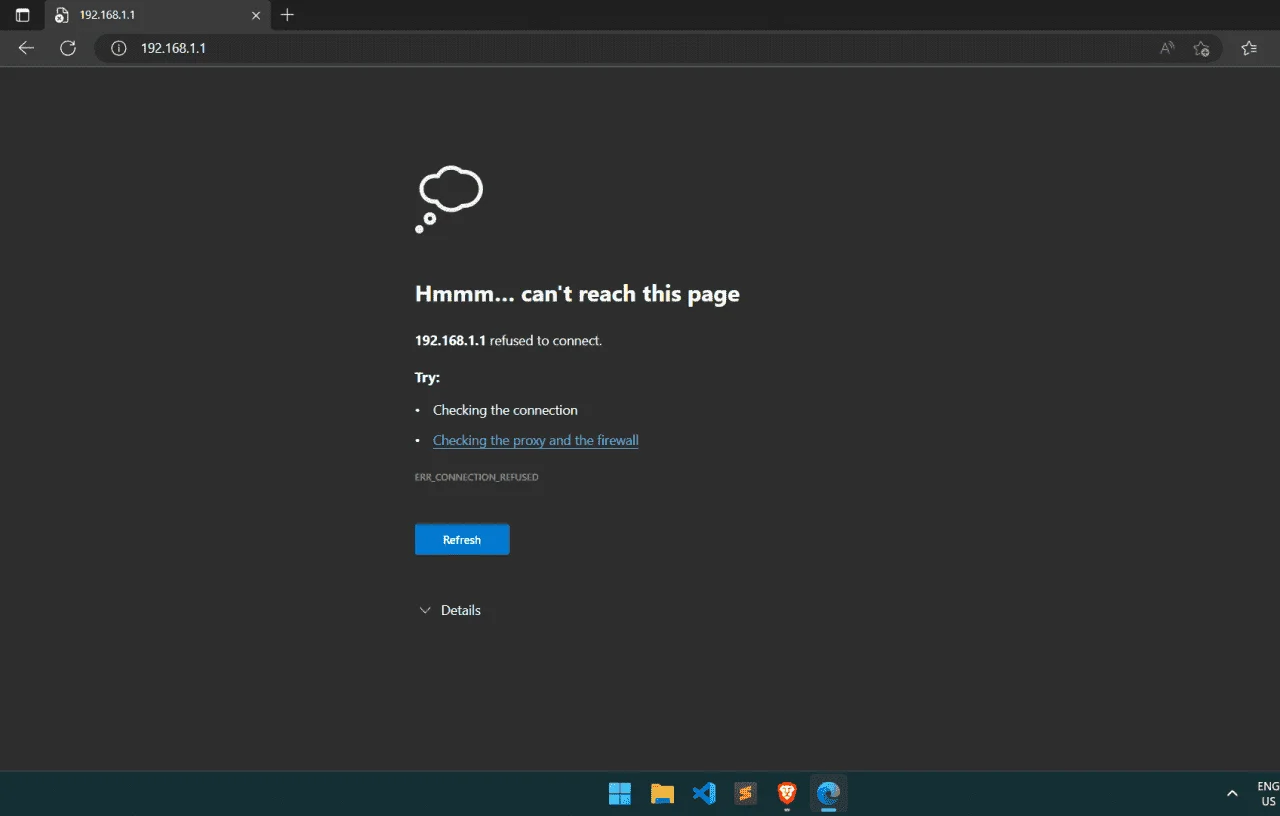Select the 192.168.1.1 browser tab
Viewport: 1280px width, 816px height.
point(156,15)
